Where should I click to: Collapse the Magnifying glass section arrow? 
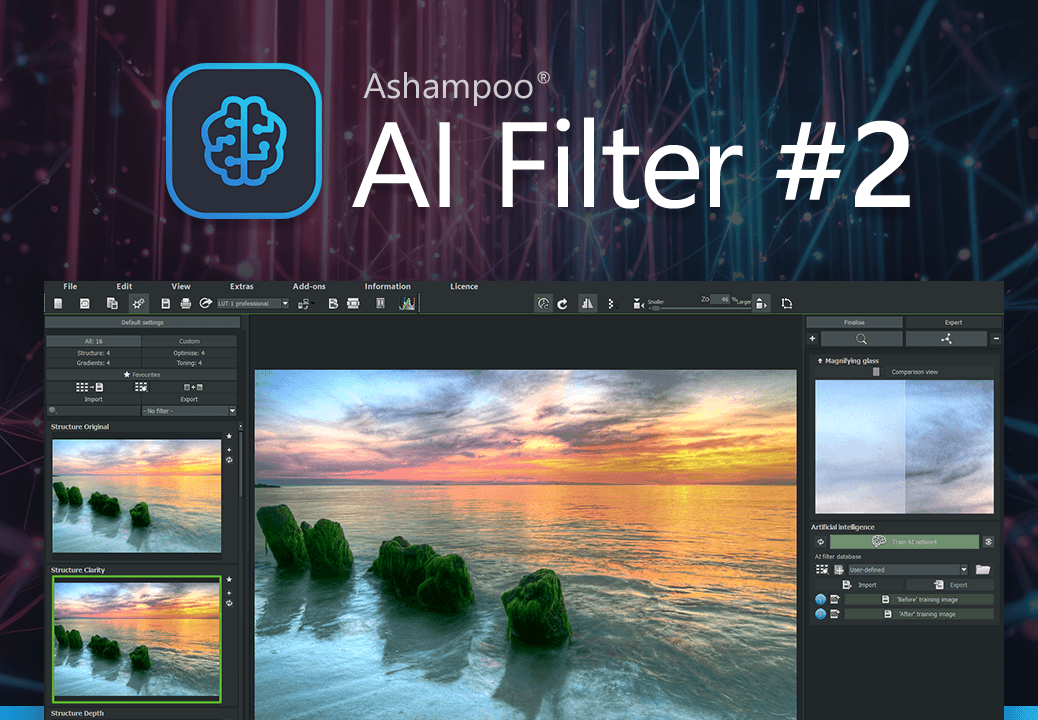click(820, 361)
